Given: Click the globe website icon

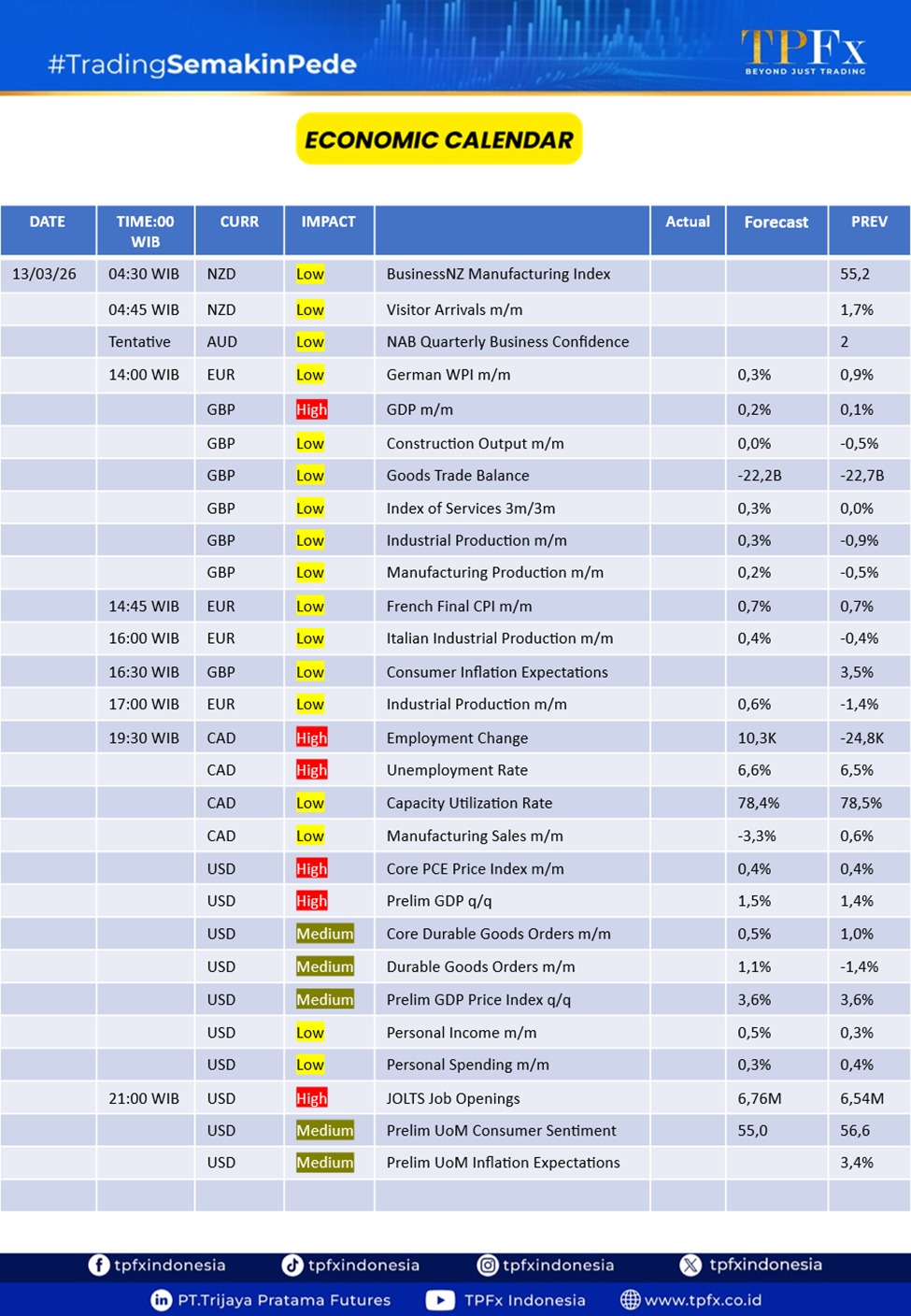Looking at the screenshot, I should pyautogui.click(x=631, y=1300).
